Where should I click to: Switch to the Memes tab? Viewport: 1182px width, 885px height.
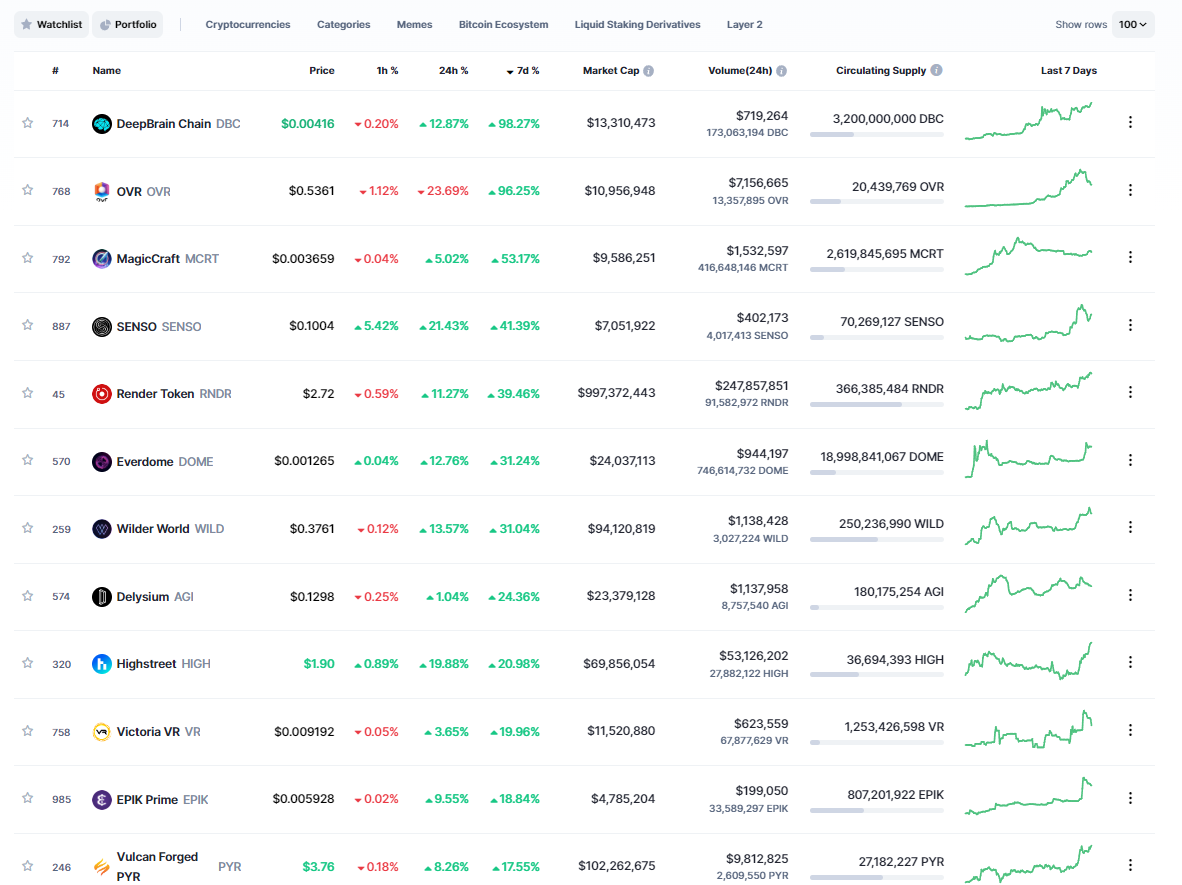414,25
